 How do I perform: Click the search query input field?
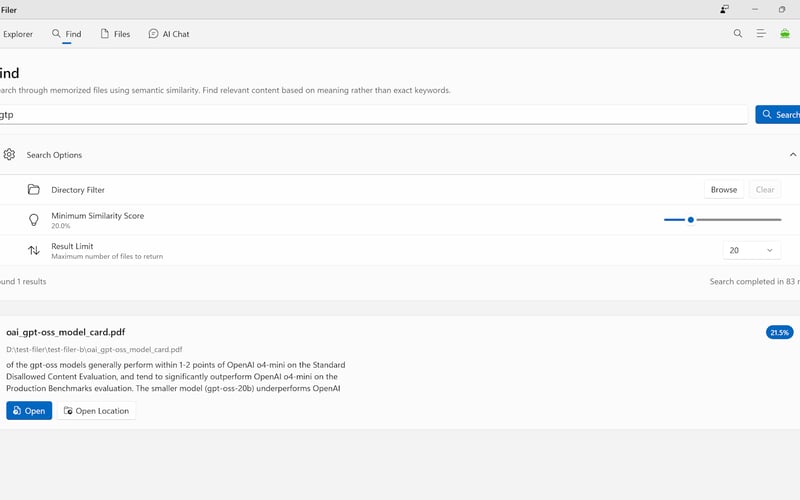click(373, 115)
